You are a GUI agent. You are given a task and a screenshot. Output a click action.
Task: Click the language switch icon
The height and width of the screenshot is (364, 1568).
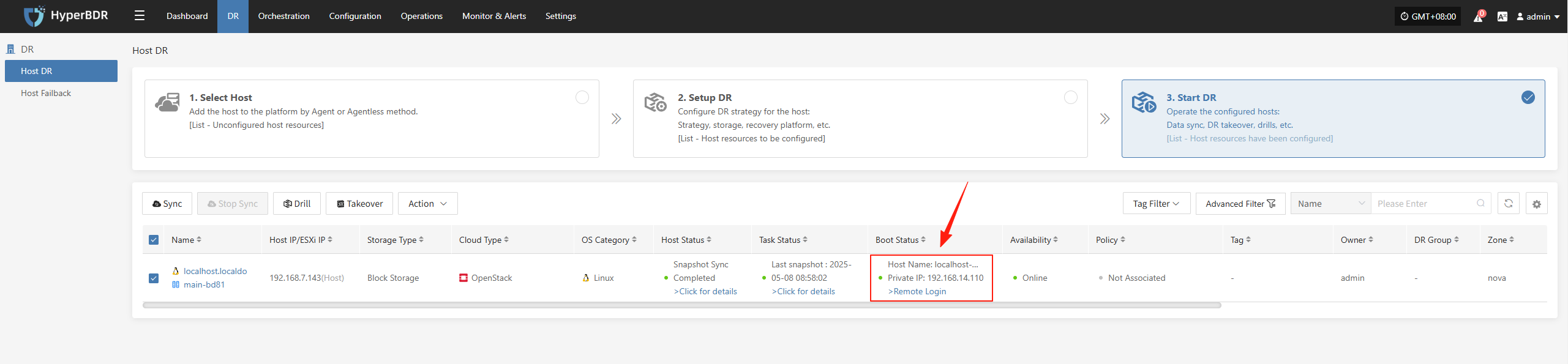1502,17
